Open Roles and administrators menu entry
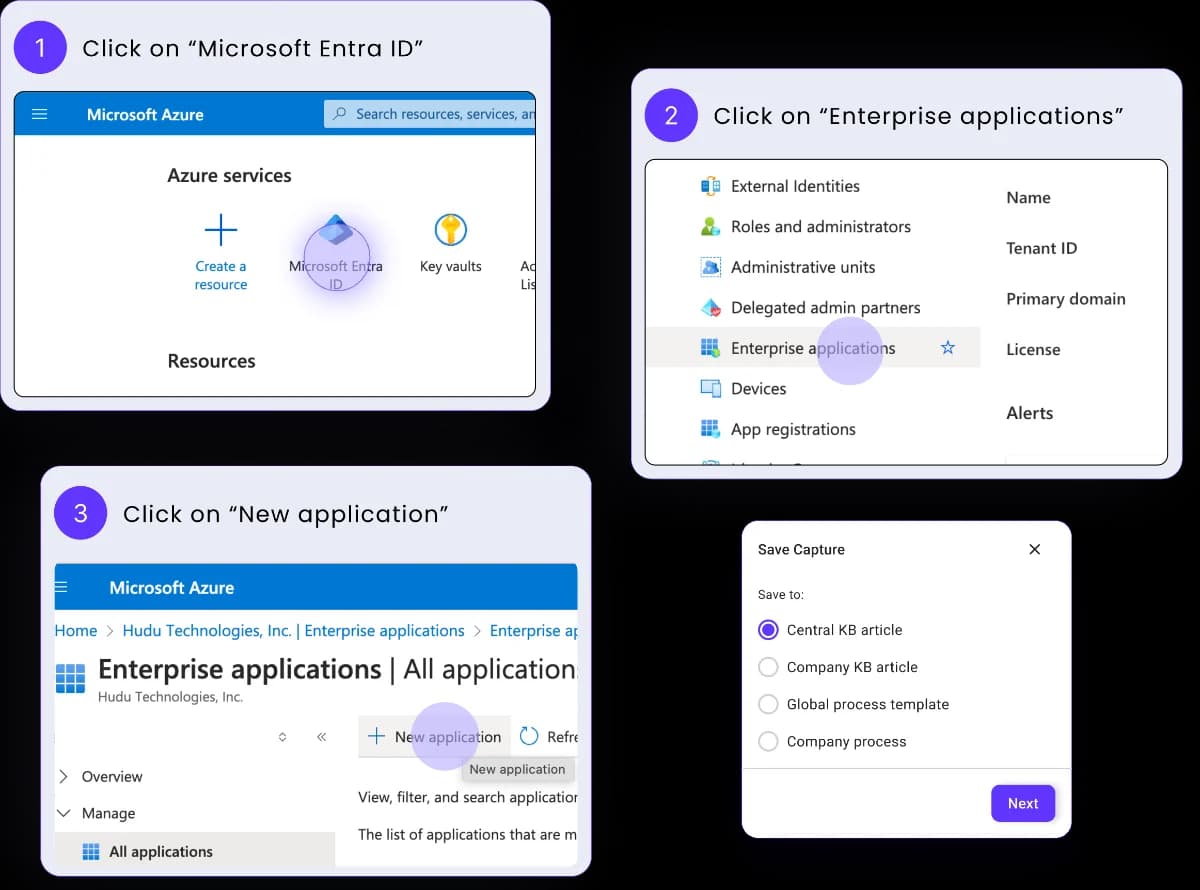The width and height of the screenshot is (1200, 890). coord(821,227)
